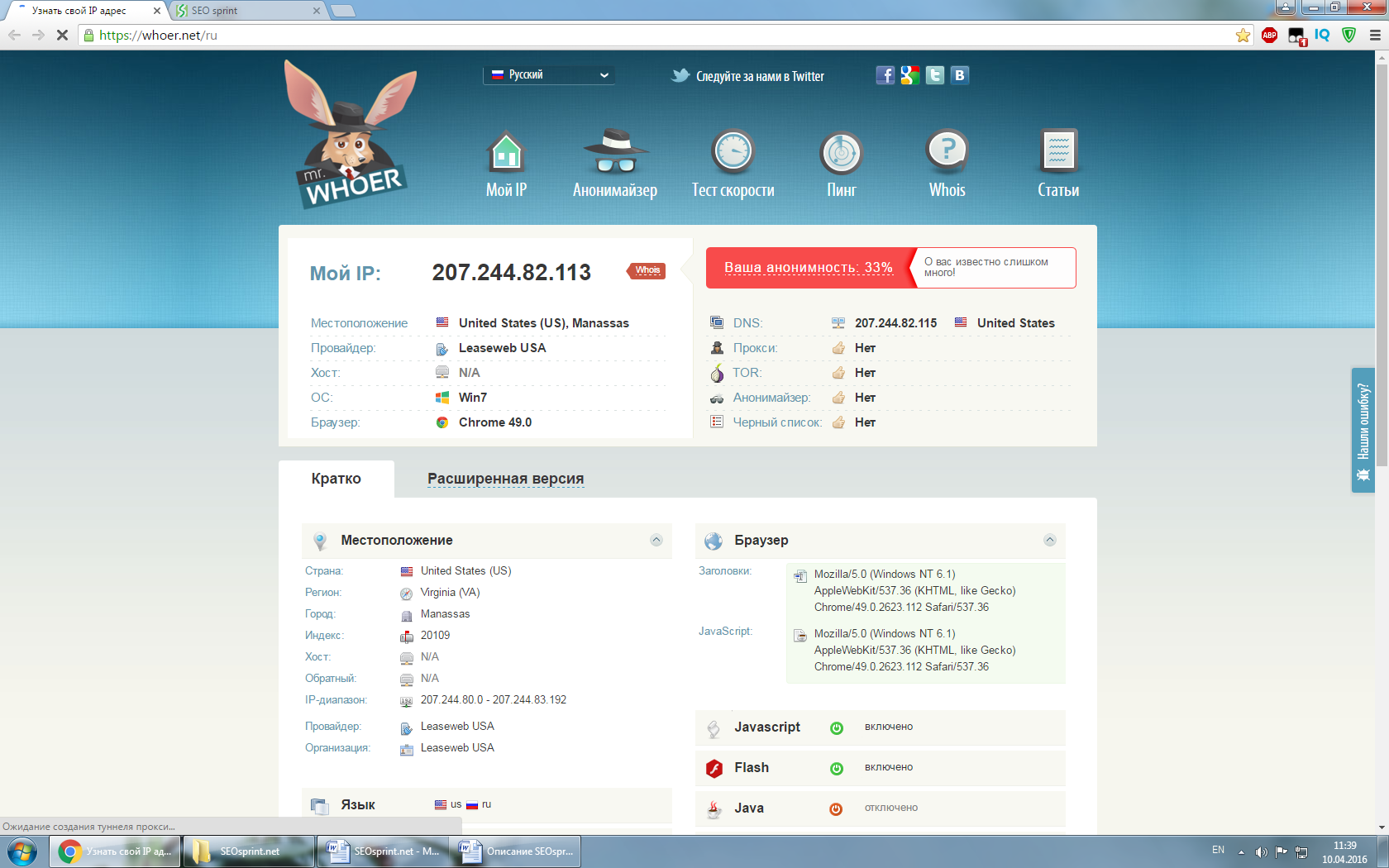Click the Ваша анонимность: 33% link

(808, 268)
